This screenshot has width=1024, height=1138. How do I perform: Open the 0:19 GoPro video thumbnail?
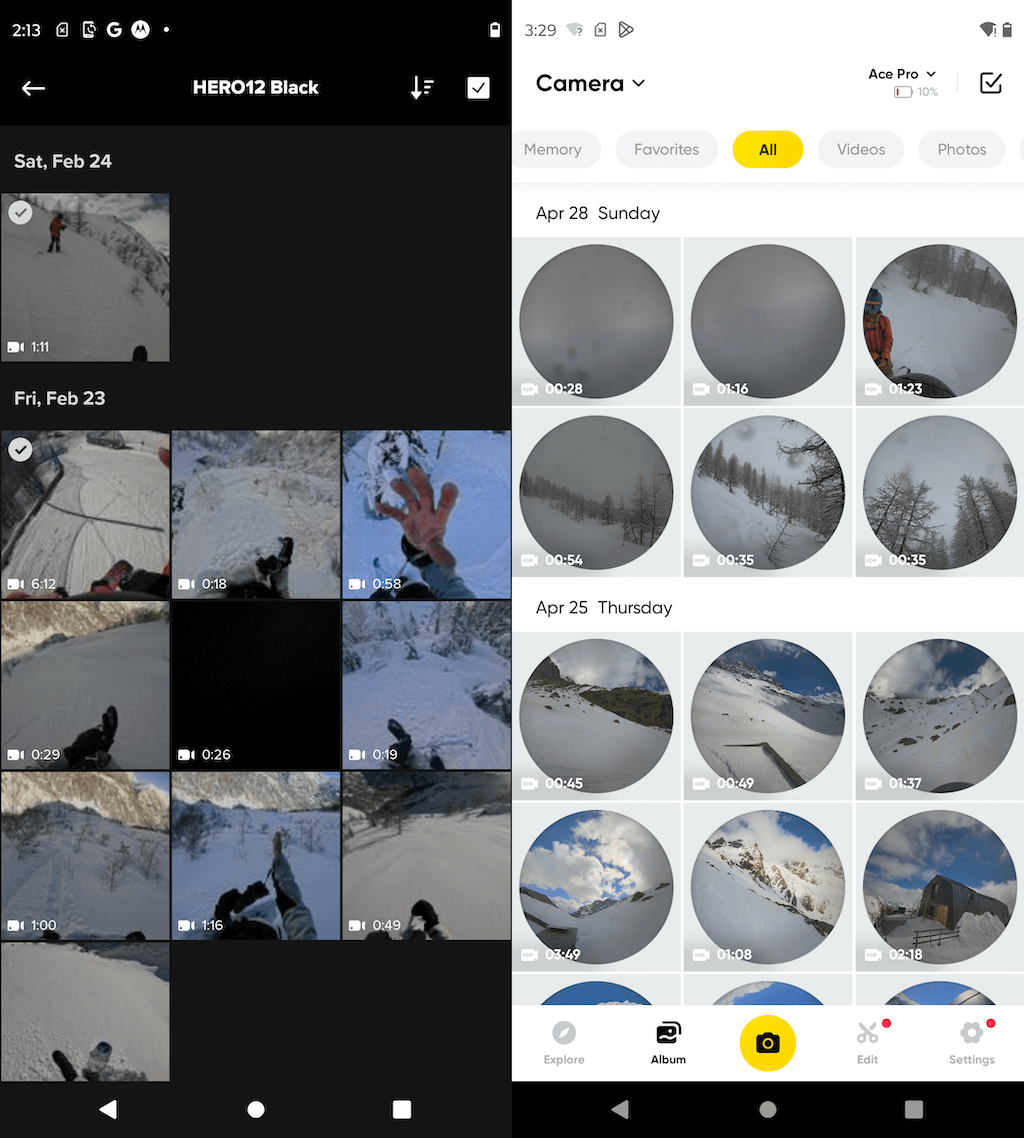point(427,685)
